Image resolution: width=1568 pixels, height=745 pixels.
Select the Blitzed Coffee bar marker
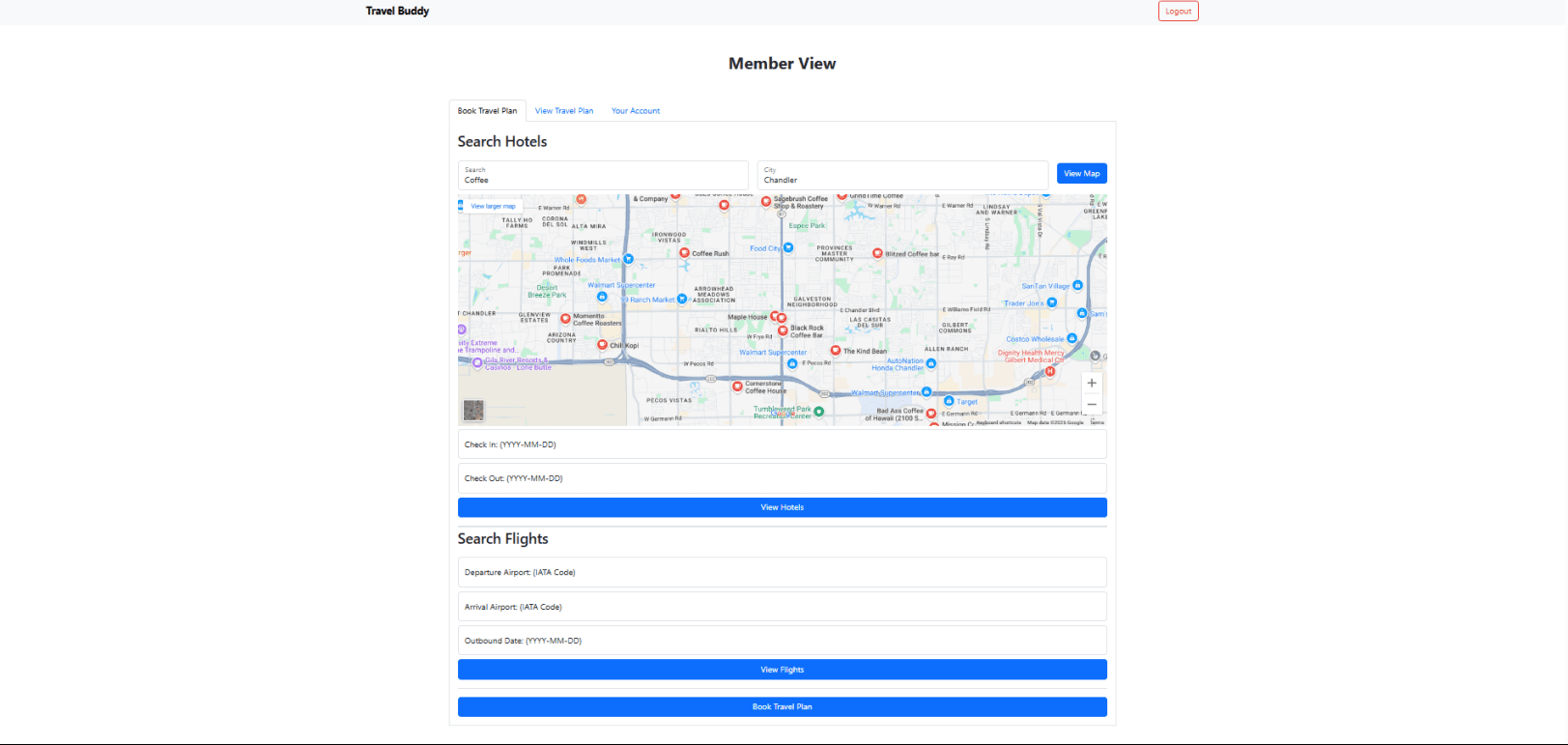(x=877, y=253)
